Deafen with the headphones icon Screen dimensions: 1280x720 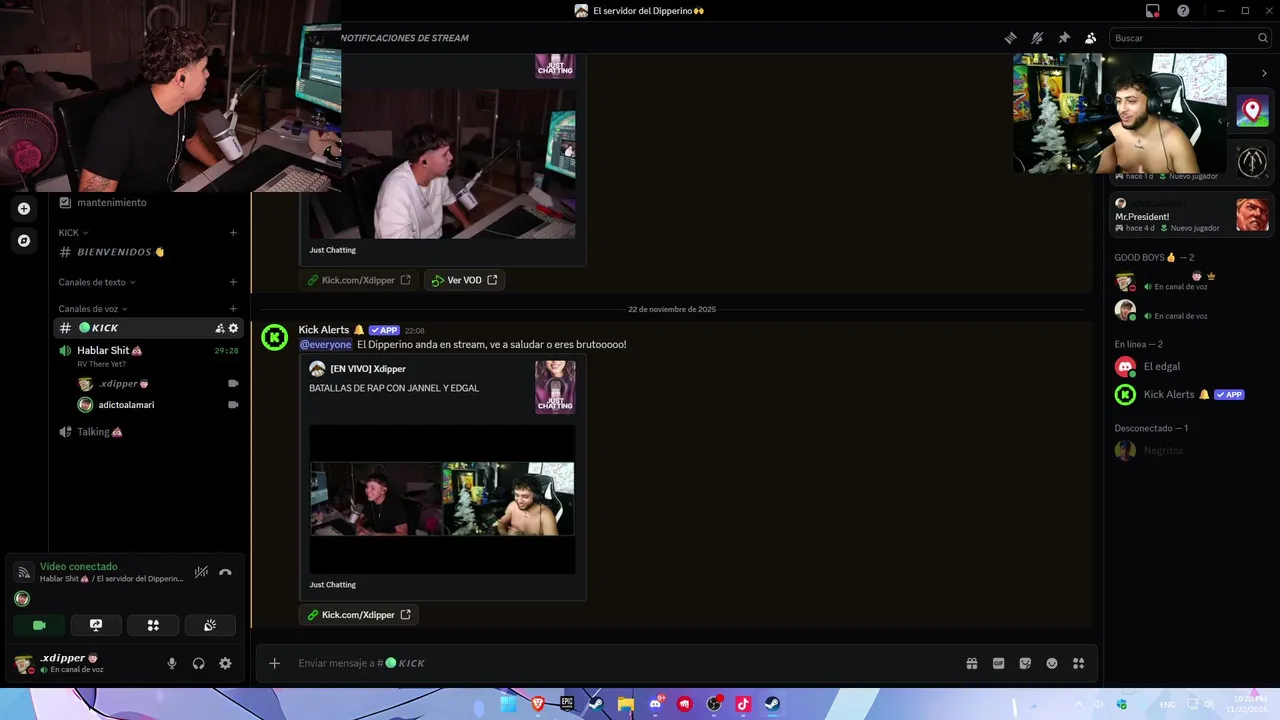pos(198,663)
